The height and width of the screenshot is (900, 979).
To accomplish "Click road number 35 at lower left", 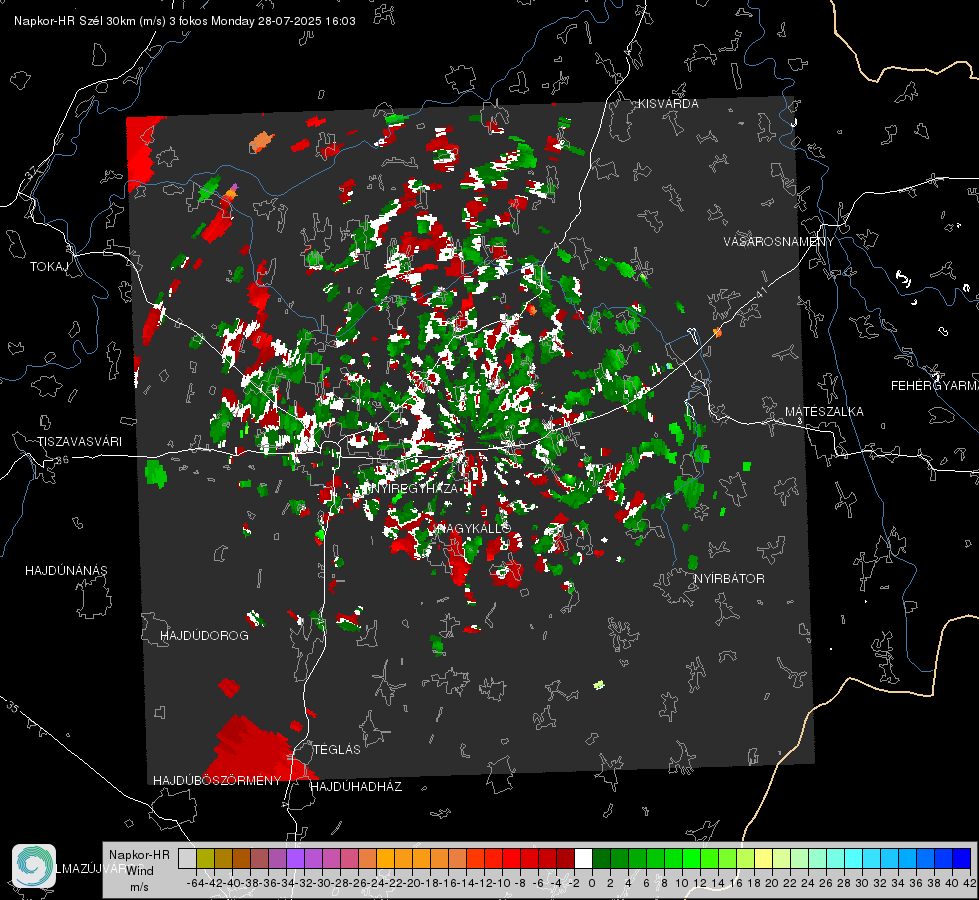I will 13,707.
